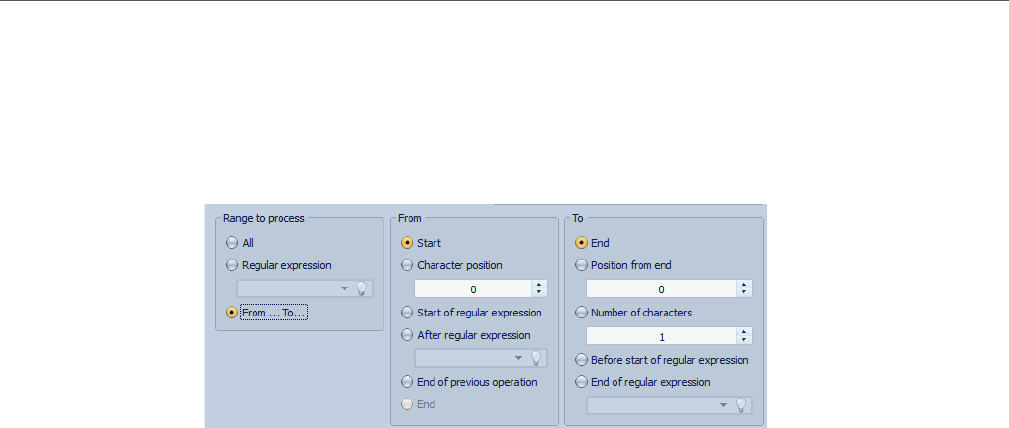Increase the Character position value
This screenshot has width=1009, height=428.
540,284
